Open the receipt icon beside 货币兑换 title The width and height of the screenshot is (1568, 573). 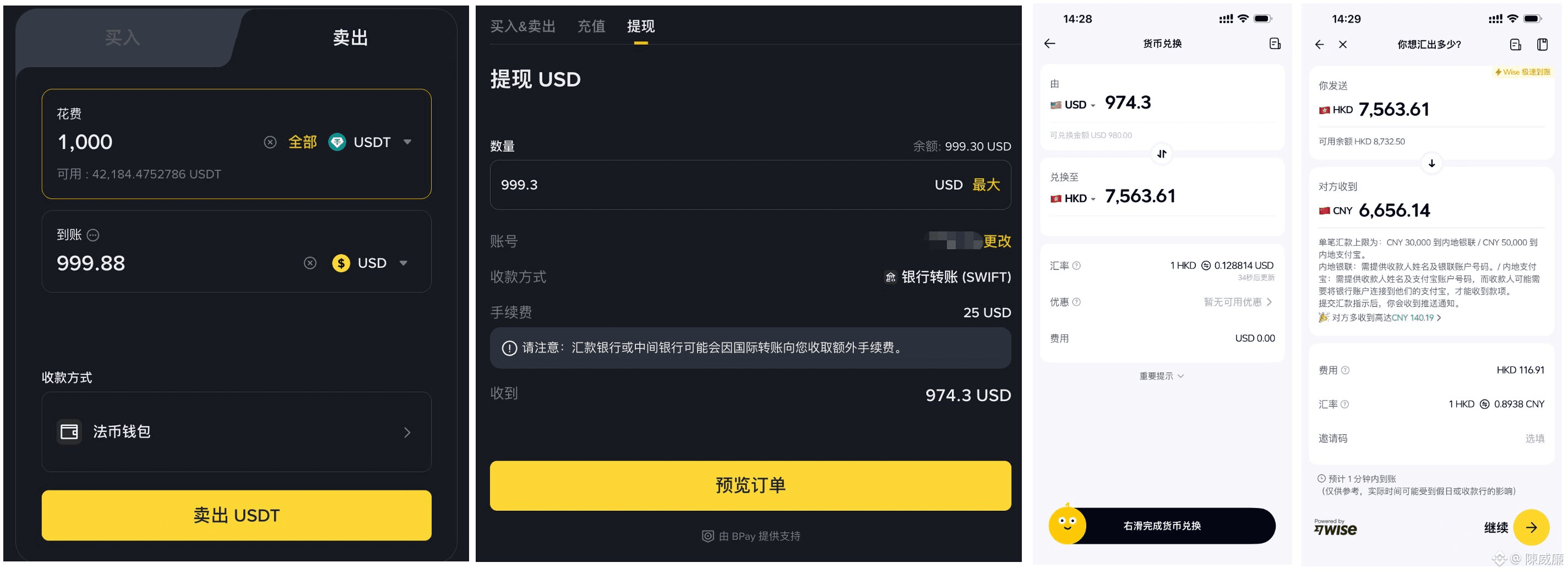(x=1274, y=44)
